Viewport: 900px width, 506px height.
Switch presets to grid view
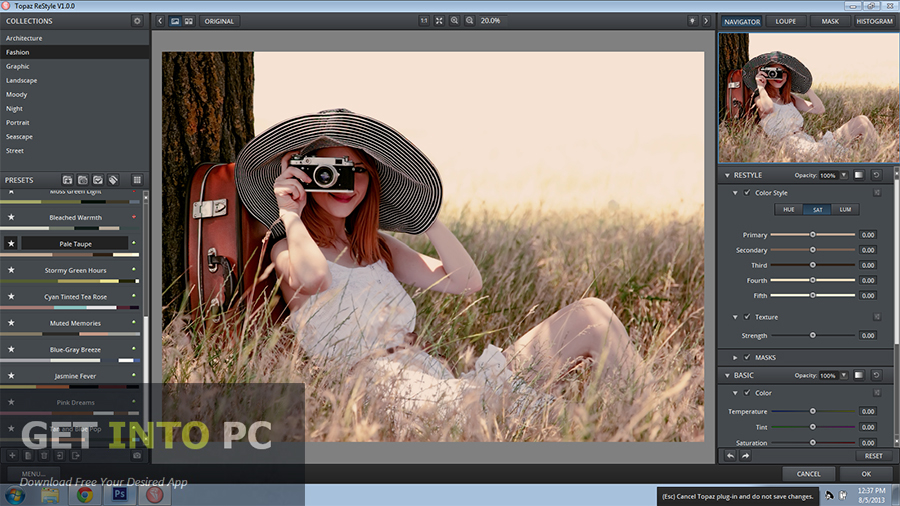pyautogui.click(x=137, y=180)
